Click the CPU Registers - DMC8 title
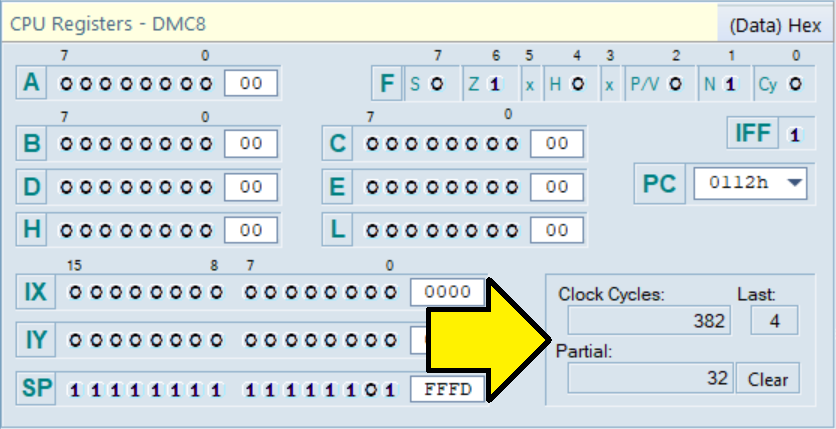 [108, 24]
